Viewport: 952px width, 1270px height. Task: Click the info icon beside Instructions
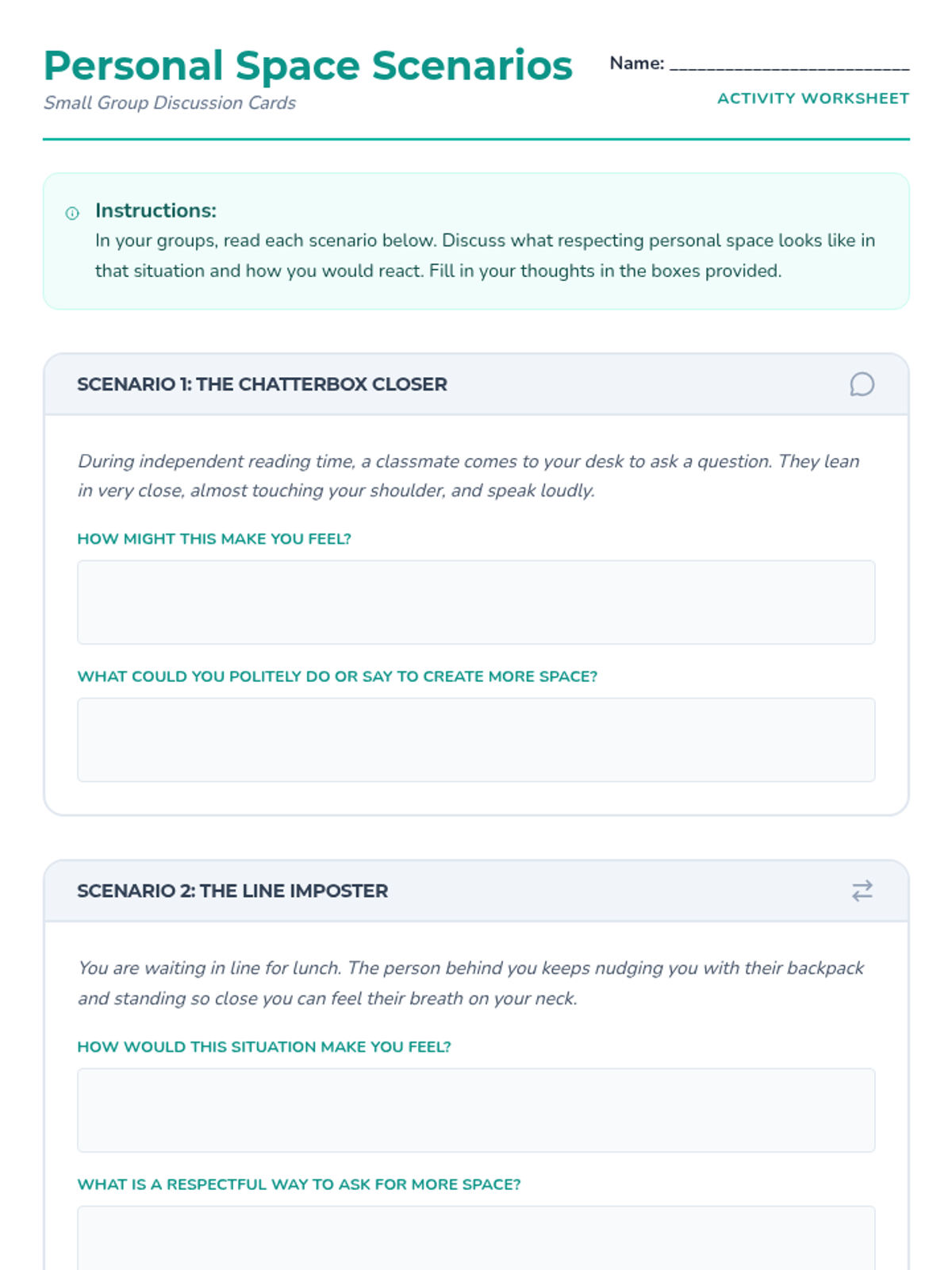(x=72, y=213)
